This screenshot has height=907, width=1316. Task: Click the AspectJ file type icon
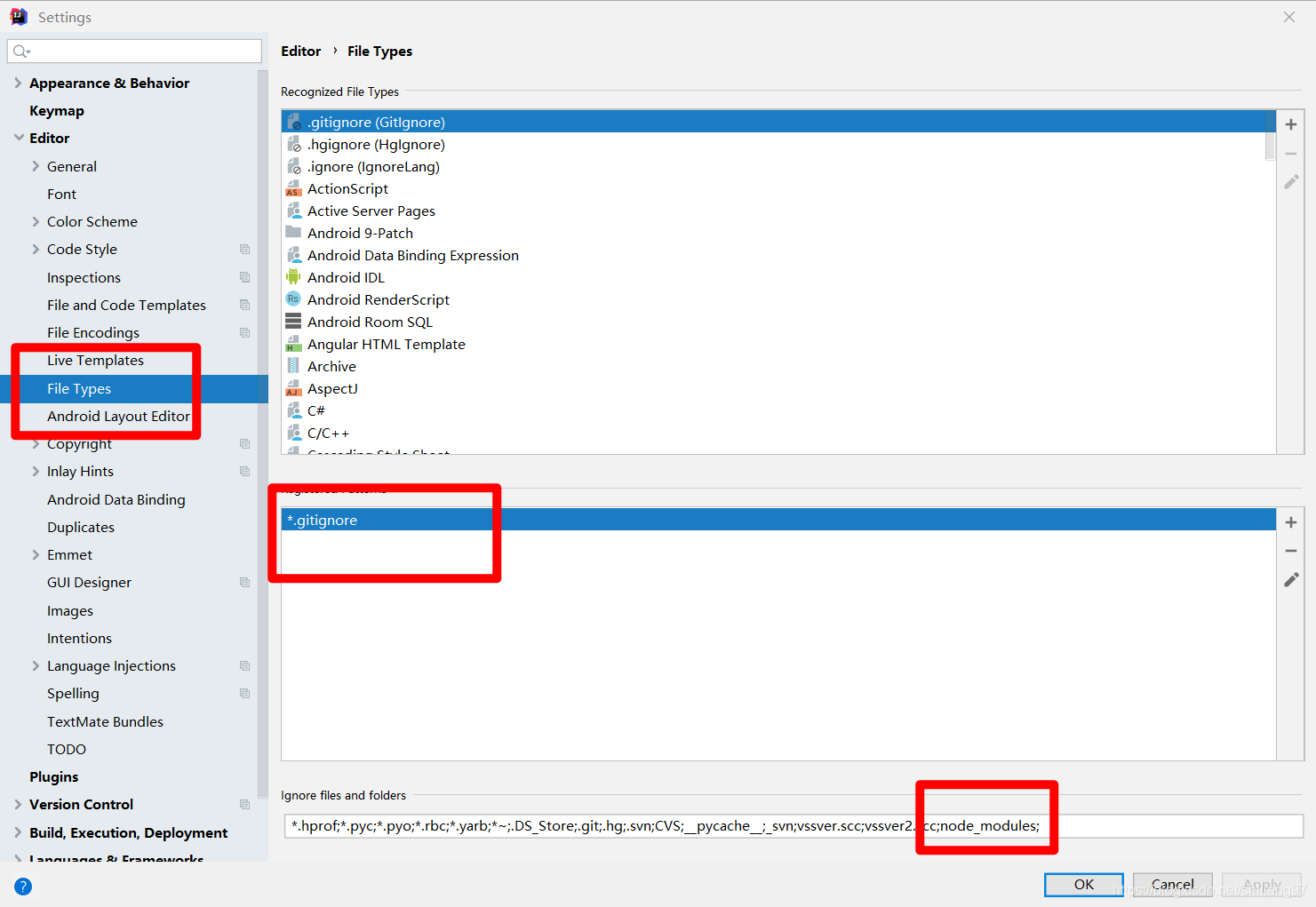coord(293,388)
